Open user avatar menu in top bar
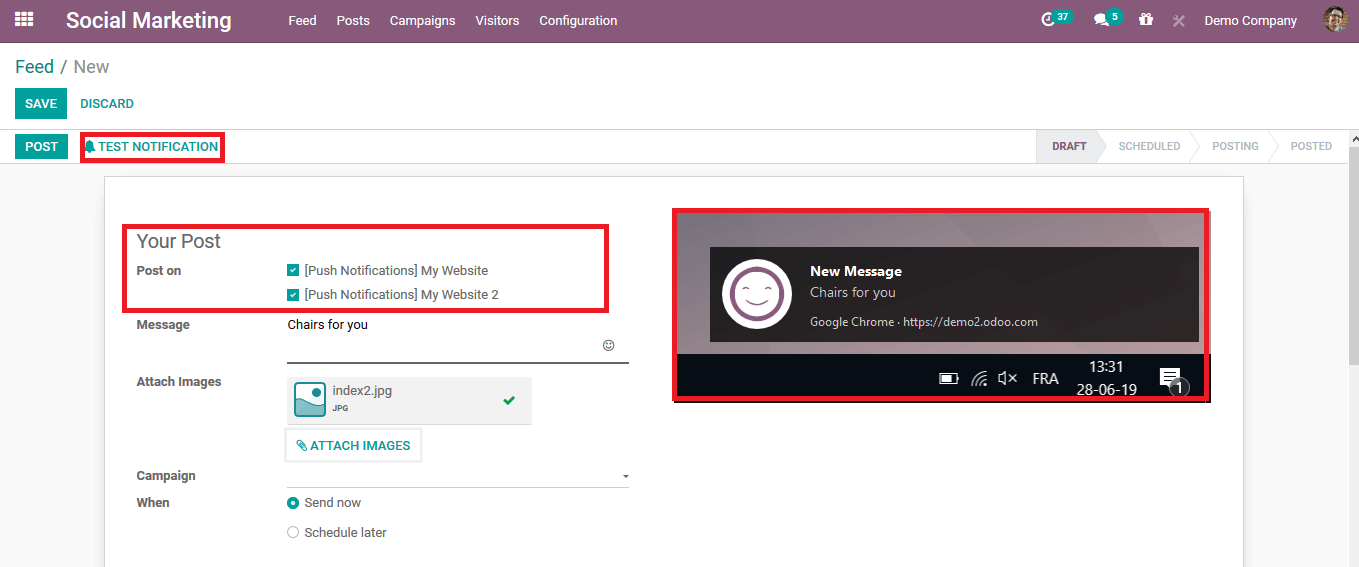 tap(1335, 20)
